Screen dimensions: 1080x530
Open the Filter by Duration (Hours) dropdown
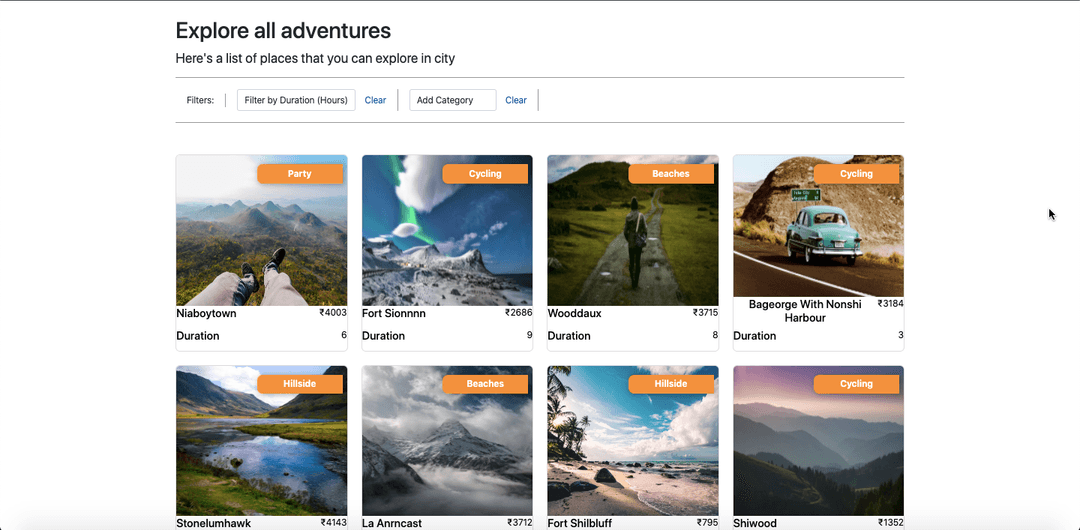296,100
